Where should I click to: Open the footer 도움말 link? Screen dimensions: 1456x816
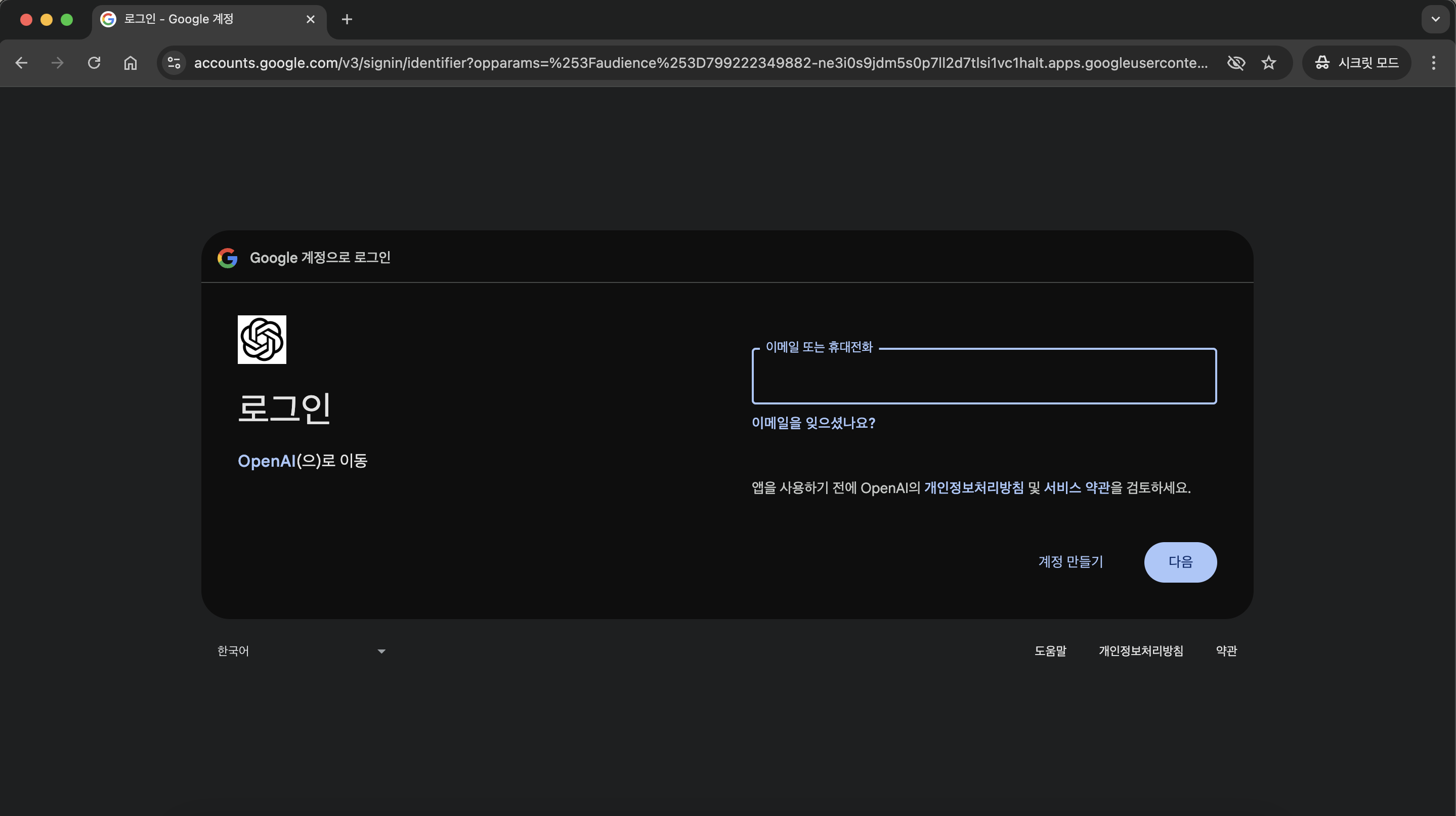pyautogui.click(x=1050, y=651)
